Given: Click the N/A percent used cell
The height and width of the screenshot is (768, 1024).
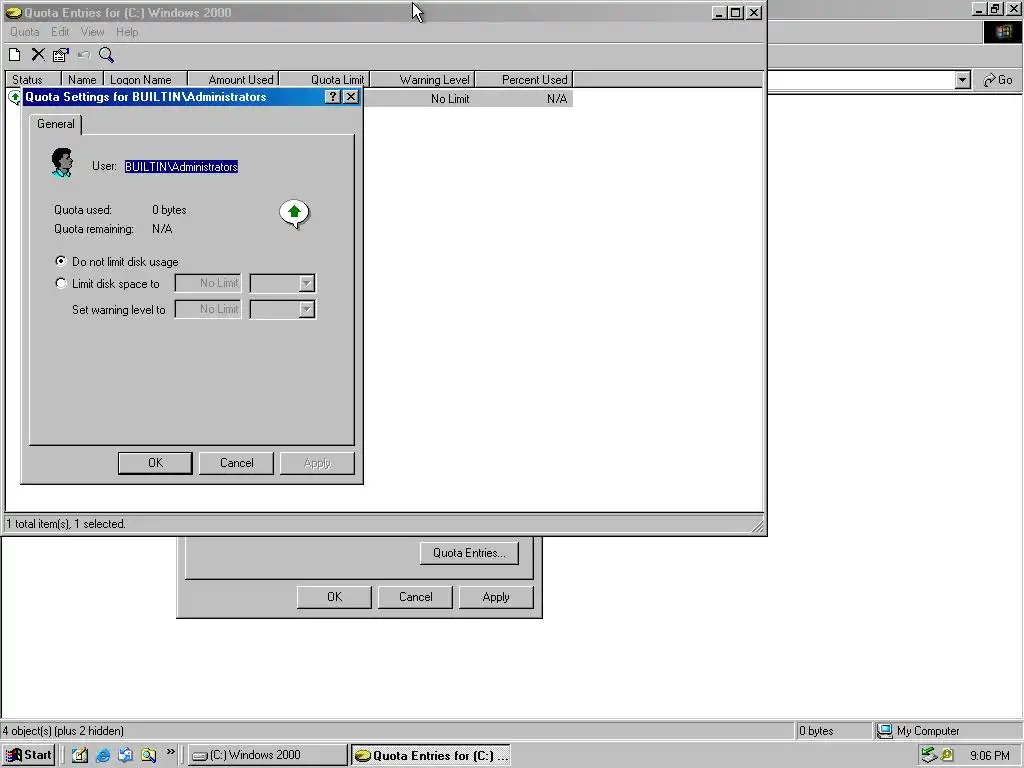Looking at the screenshot, I should (557, 99).
